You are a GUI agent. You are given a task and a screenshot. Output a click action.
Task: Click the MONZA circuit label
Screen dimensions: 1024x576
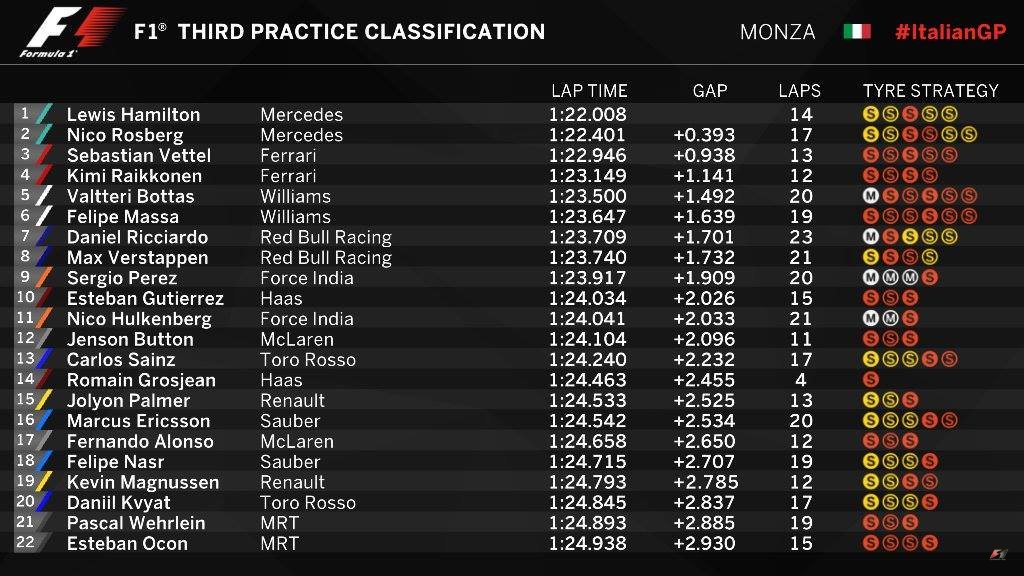[777, 32]
